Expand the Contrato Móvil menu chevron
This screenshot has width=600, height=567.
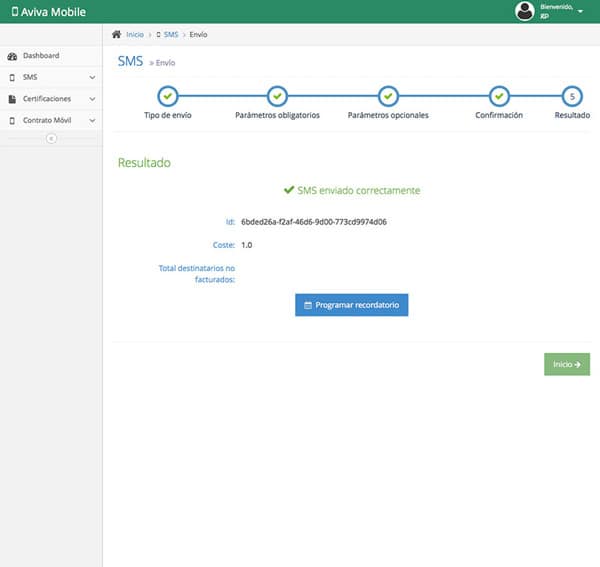[x=92, y=121]
